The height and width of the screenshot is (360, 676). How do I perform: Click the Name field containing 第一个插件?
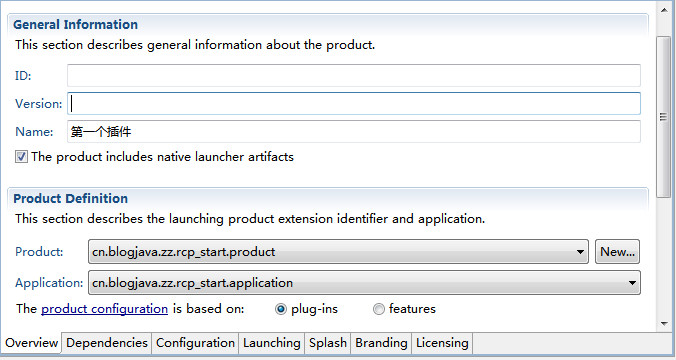click(354, 131)
